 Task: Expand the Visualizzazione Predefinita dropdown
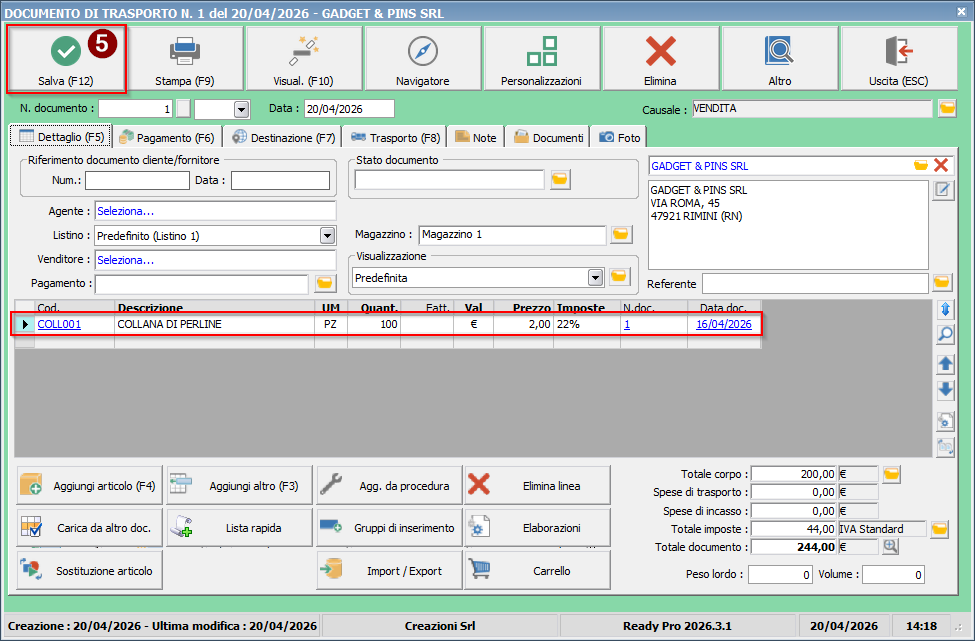pyautogui.click(x=595, y=277)
